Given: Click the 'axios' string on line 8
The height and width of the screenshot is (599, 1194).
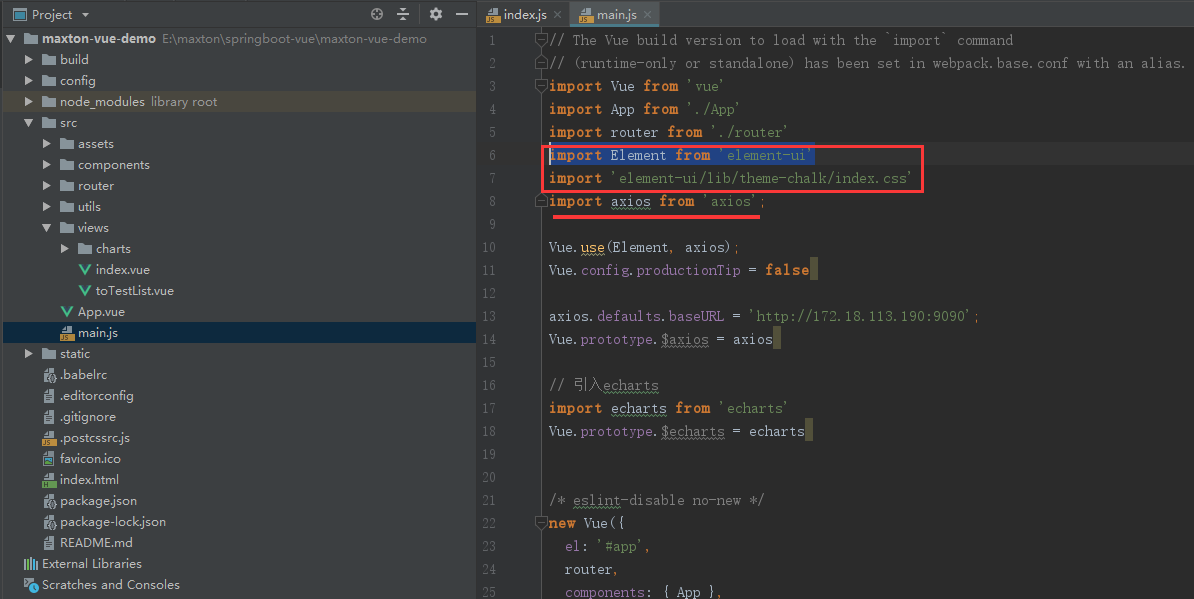Looking at the screenshot, I should coord(729,201).
